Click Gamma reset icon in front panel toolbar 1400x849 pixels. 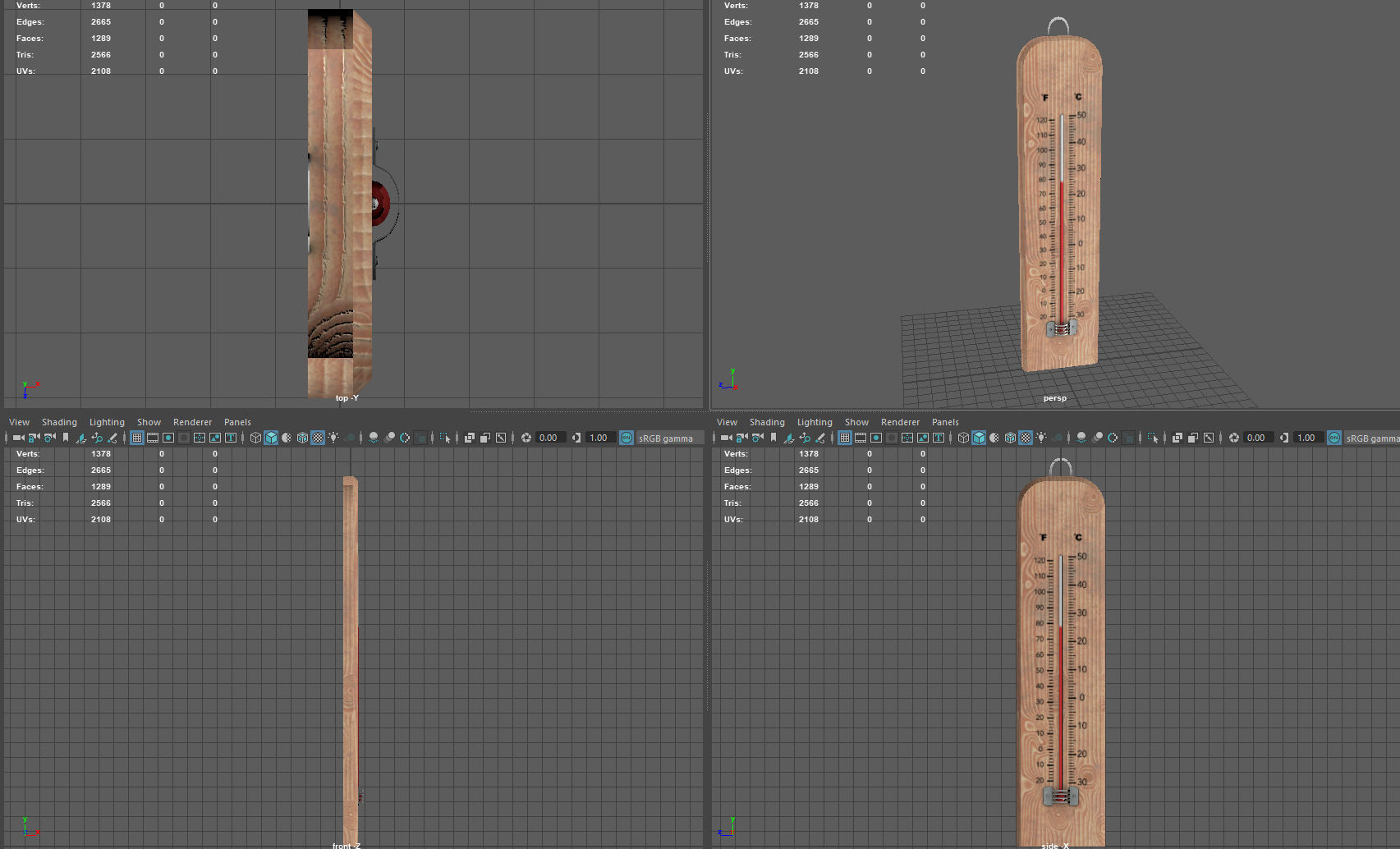(576, 438)
